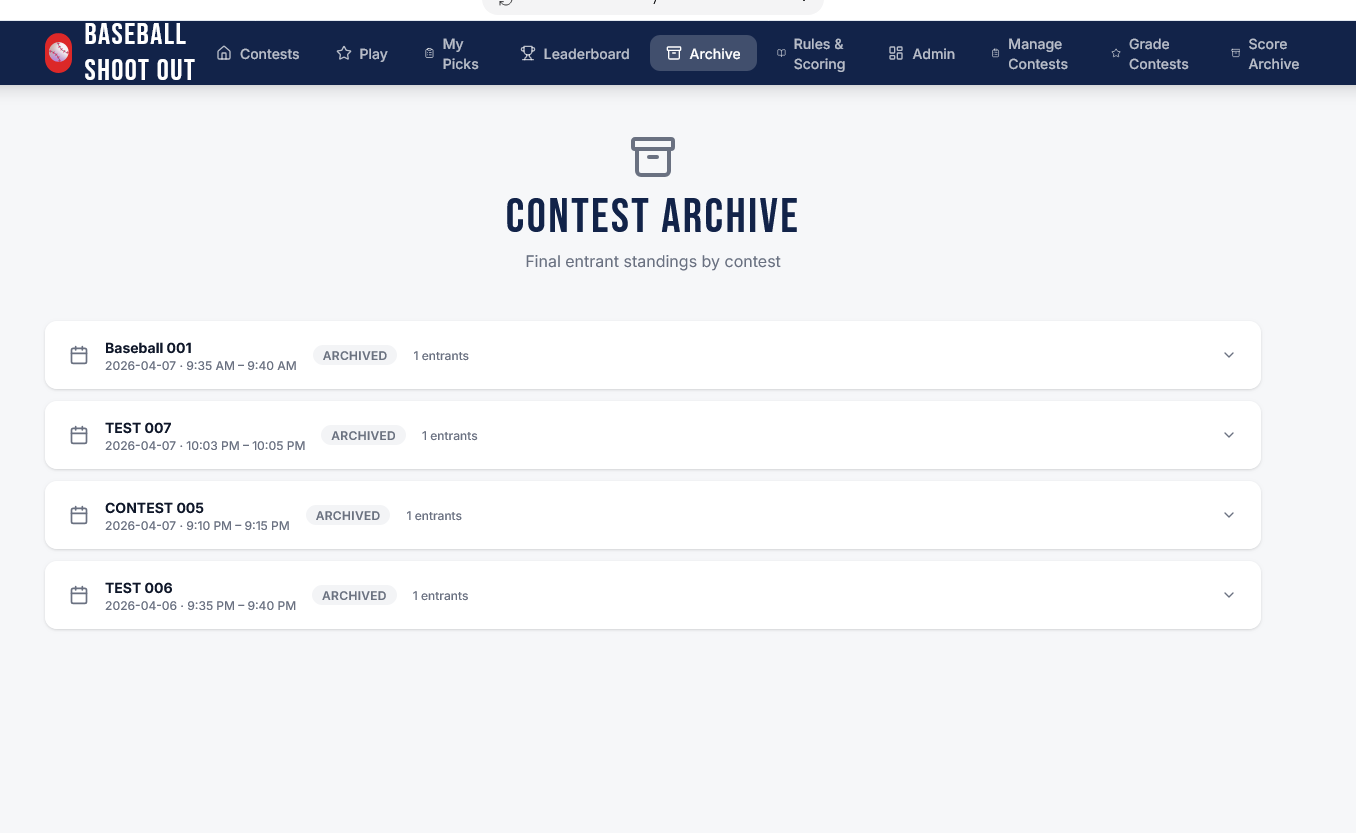Click the trophy icon for Leaderboard
Viewport: 1356px width, 833px height.
coord(528,53)
